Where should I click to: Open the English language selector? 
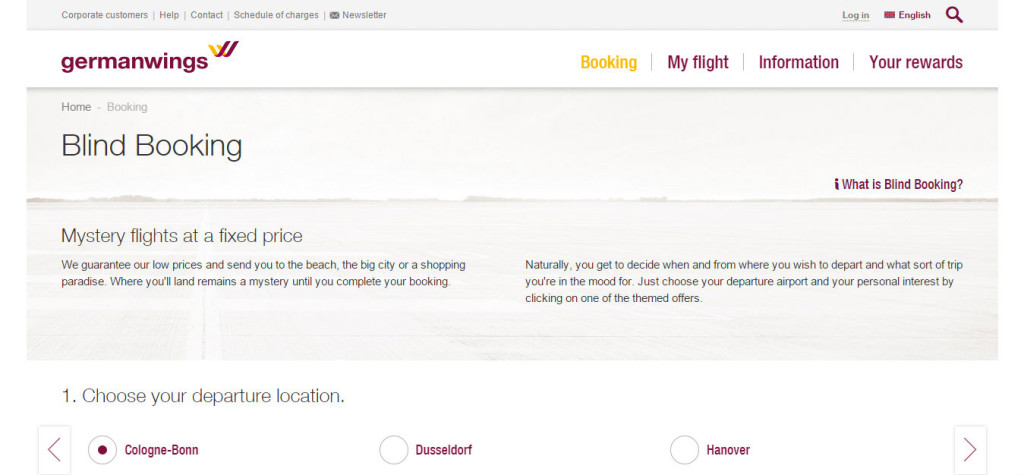point(914,15)
